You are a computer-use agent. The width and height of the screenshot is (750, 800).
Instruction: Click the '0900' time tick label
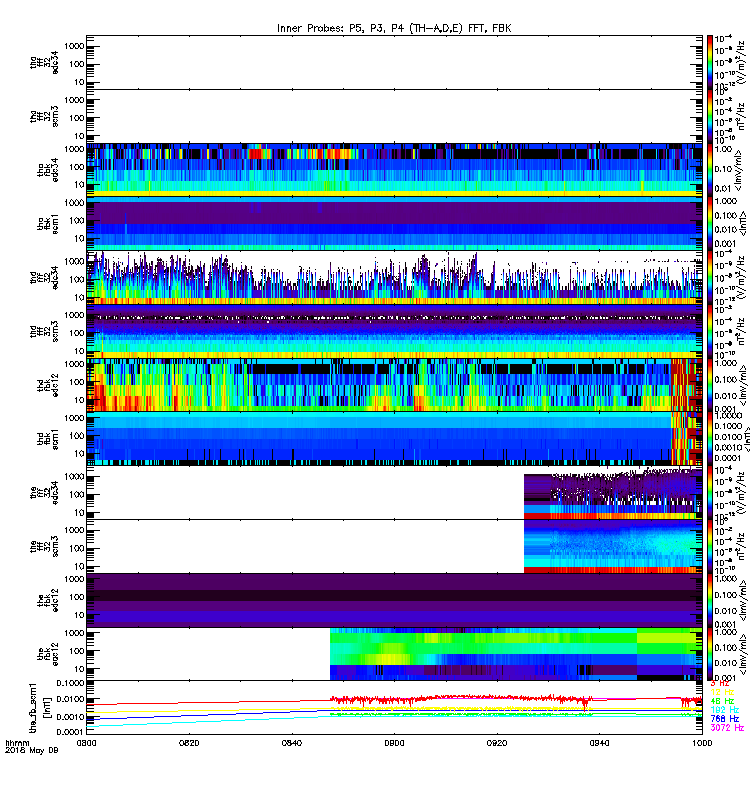click(x=394, y=743)
